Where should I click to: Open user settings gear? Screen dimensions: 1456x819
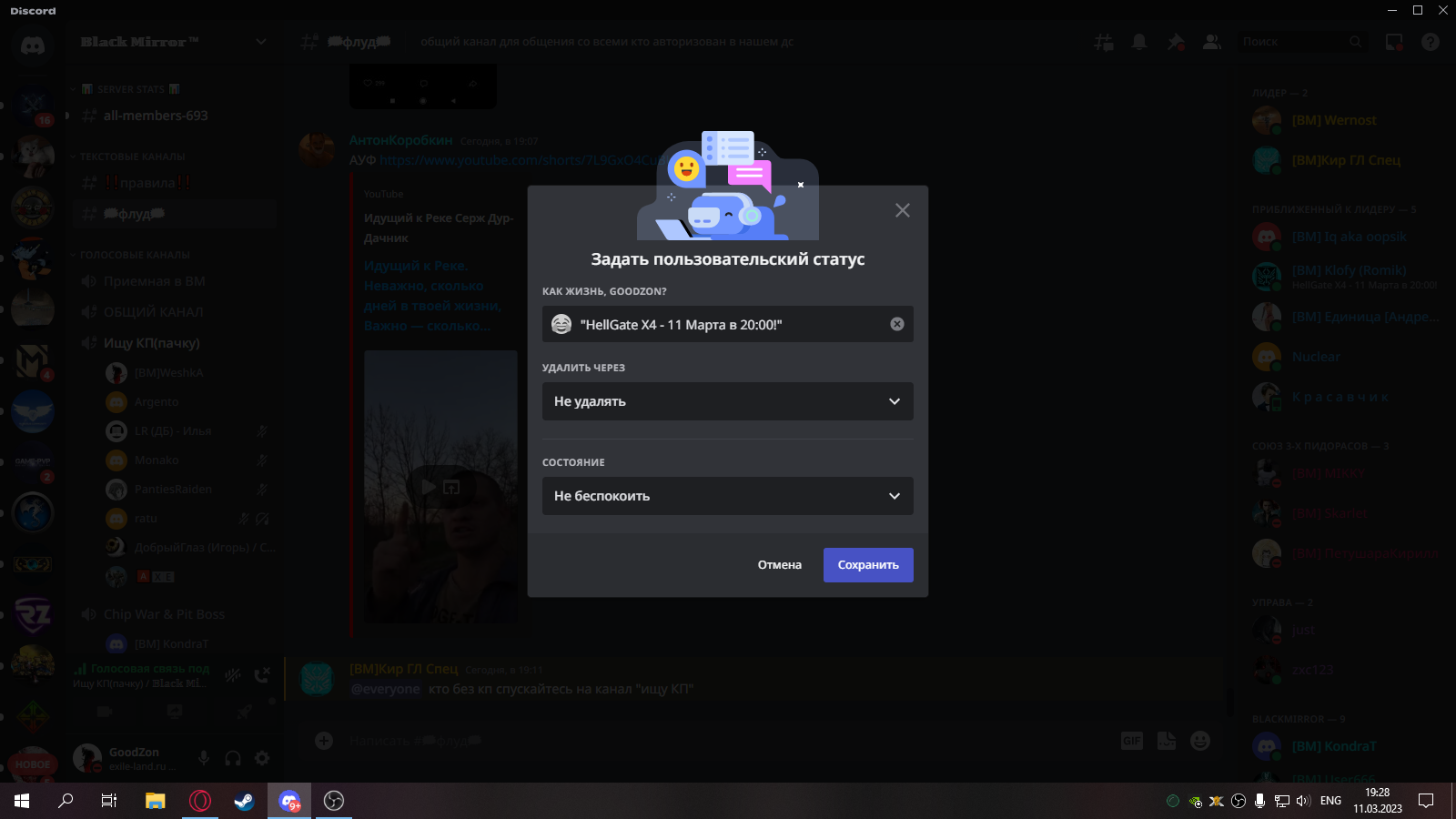tap(262, 758)
